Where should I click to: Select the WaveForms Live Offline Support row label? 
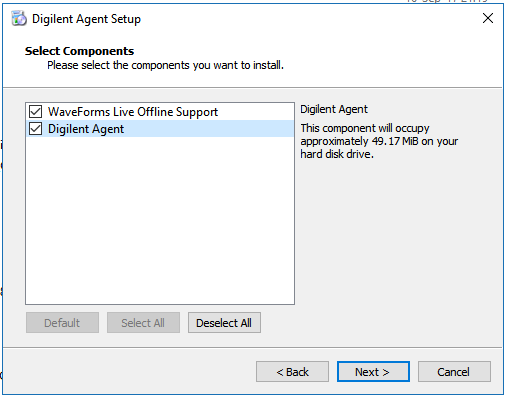[133, 112]
